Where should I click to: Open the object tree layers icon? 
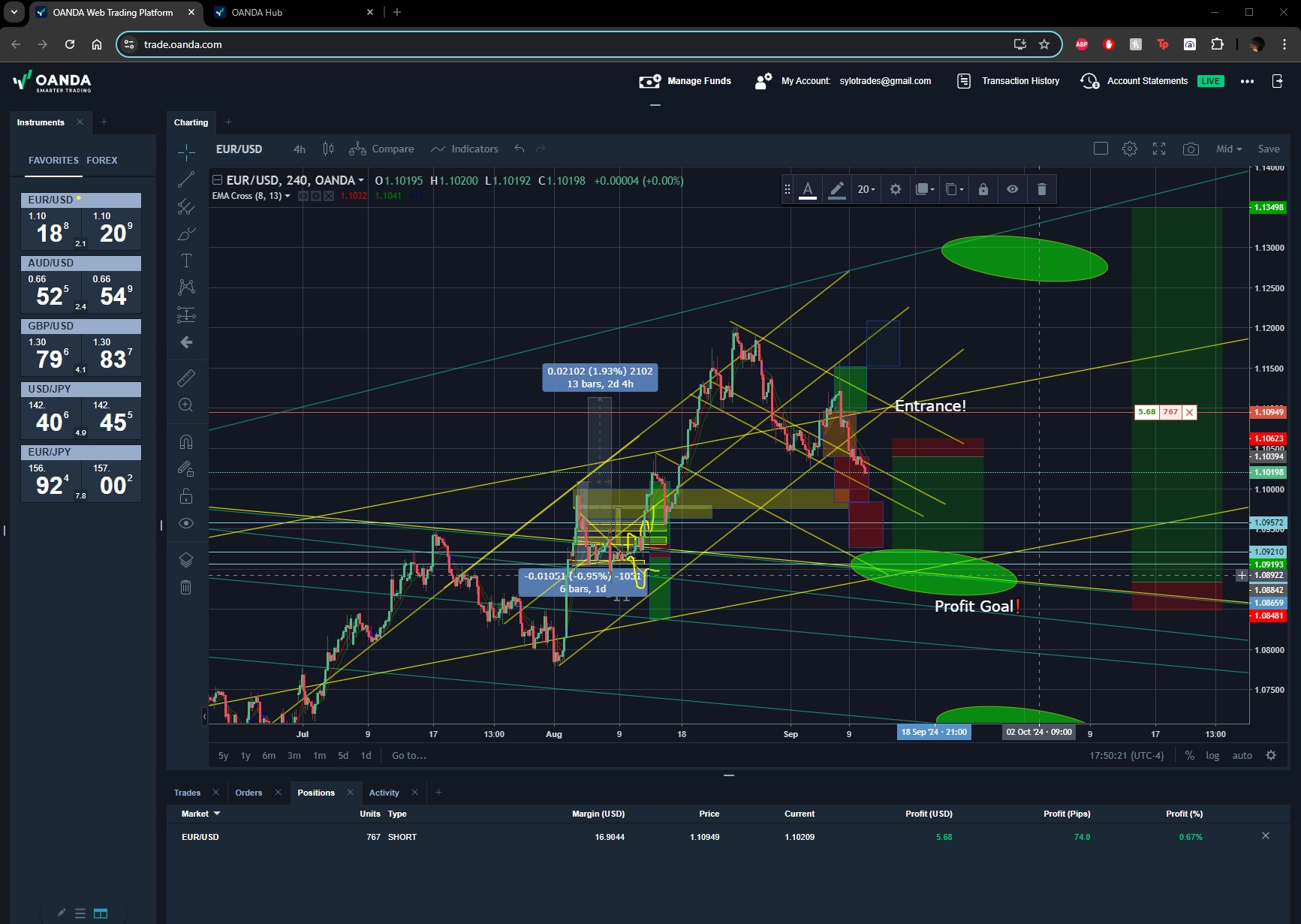coord(186,559)
